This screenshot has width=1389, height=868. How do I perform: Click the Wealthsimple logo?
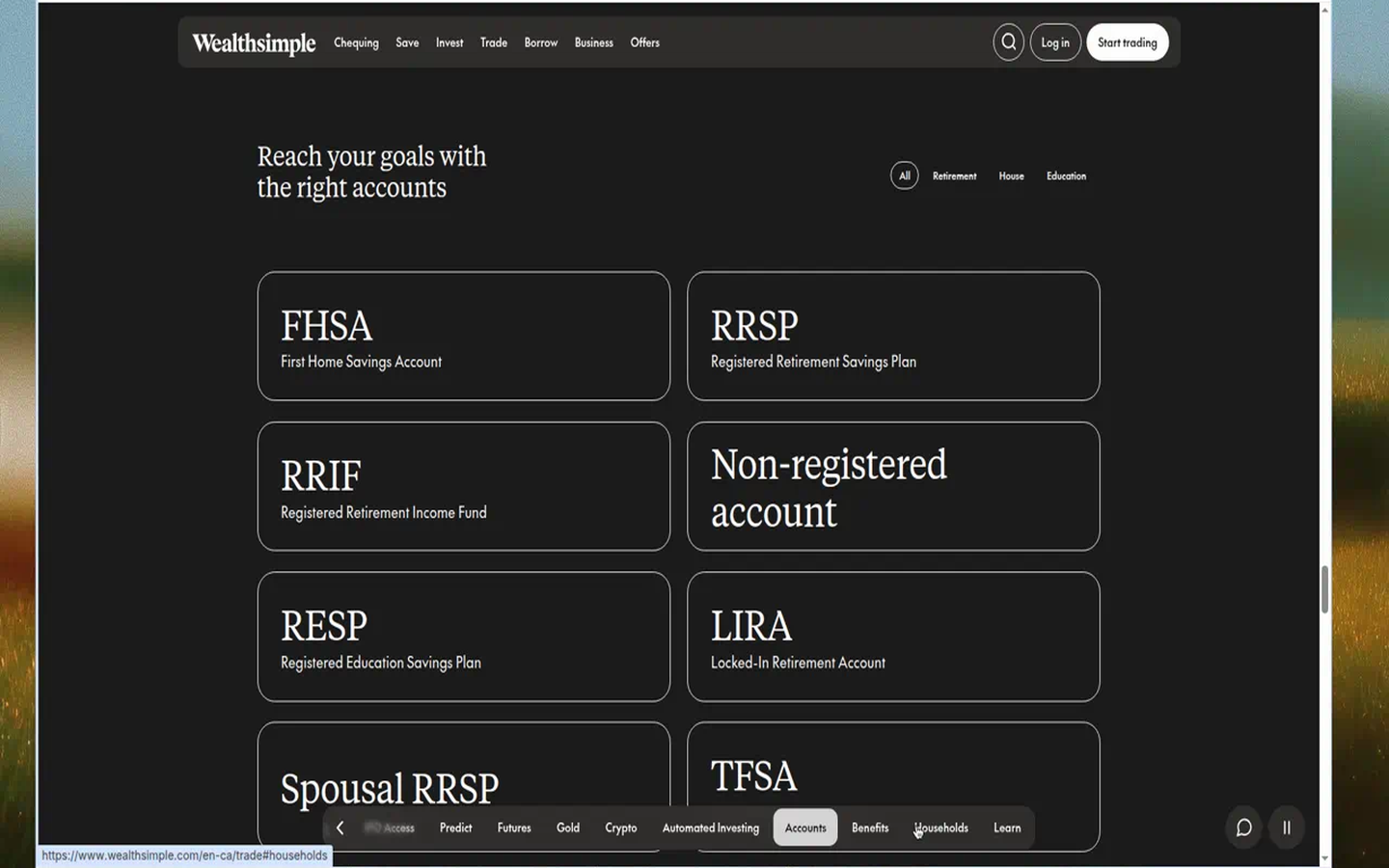254,43
